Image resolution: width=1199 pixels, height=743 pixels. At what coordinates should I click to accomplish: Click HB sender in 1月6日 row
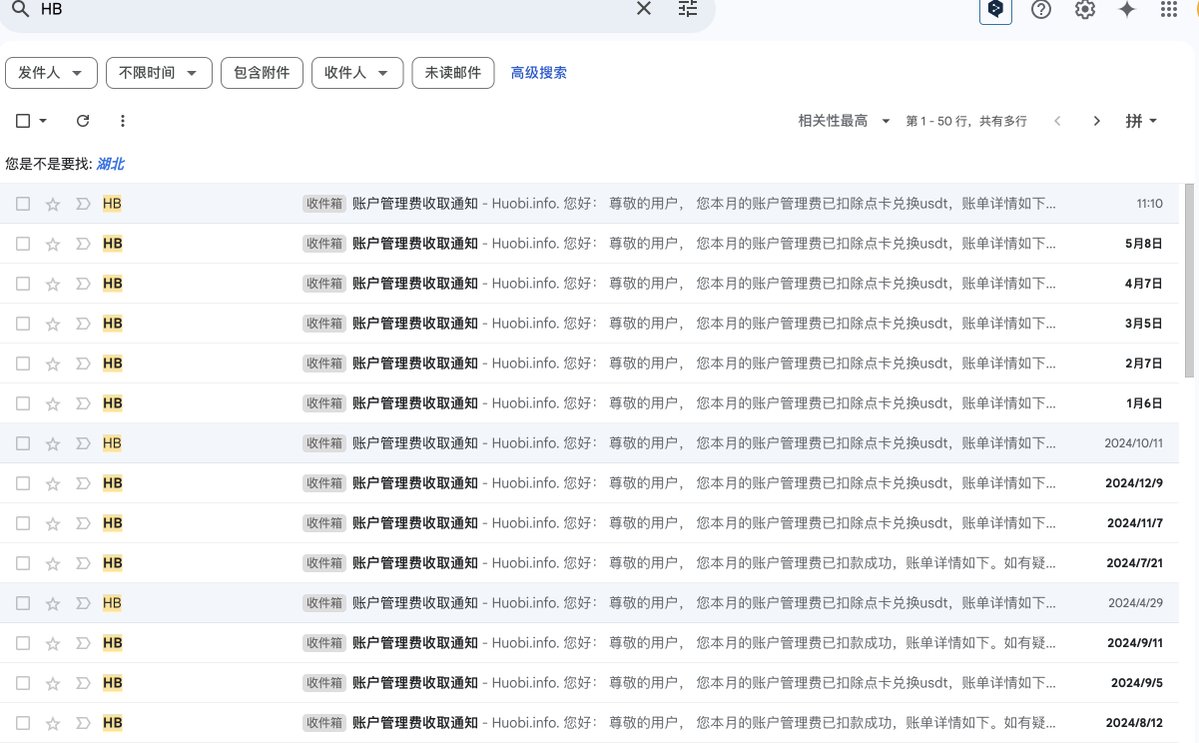click(112, 404)
